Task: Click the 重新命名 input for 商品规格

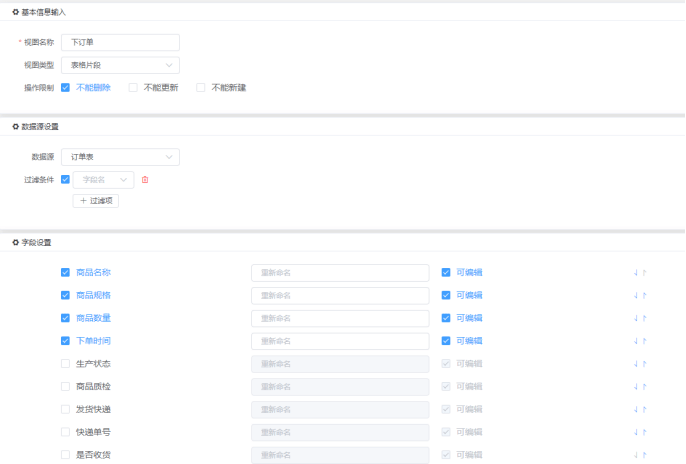Action: pos(340,296)
